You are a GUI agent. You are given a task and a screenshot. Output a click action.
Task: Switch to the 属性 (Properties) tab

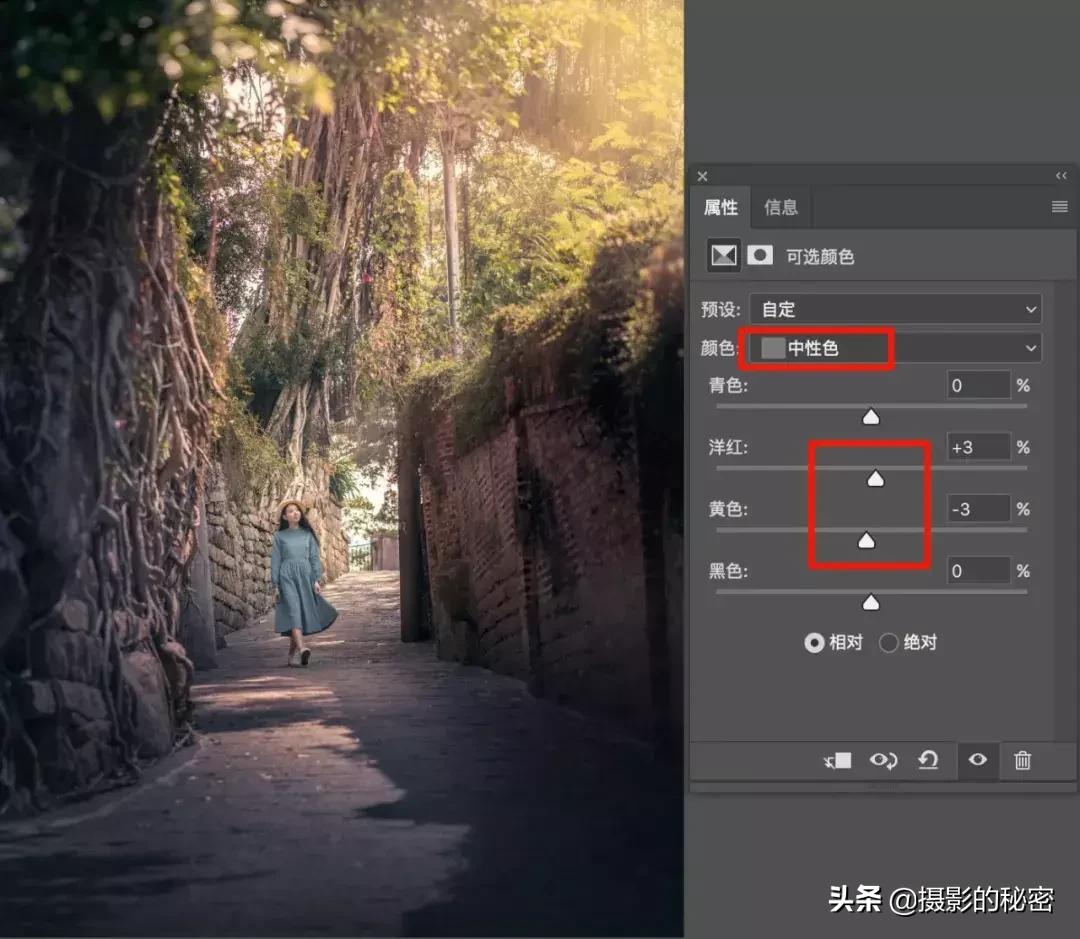tap(720, 207)
